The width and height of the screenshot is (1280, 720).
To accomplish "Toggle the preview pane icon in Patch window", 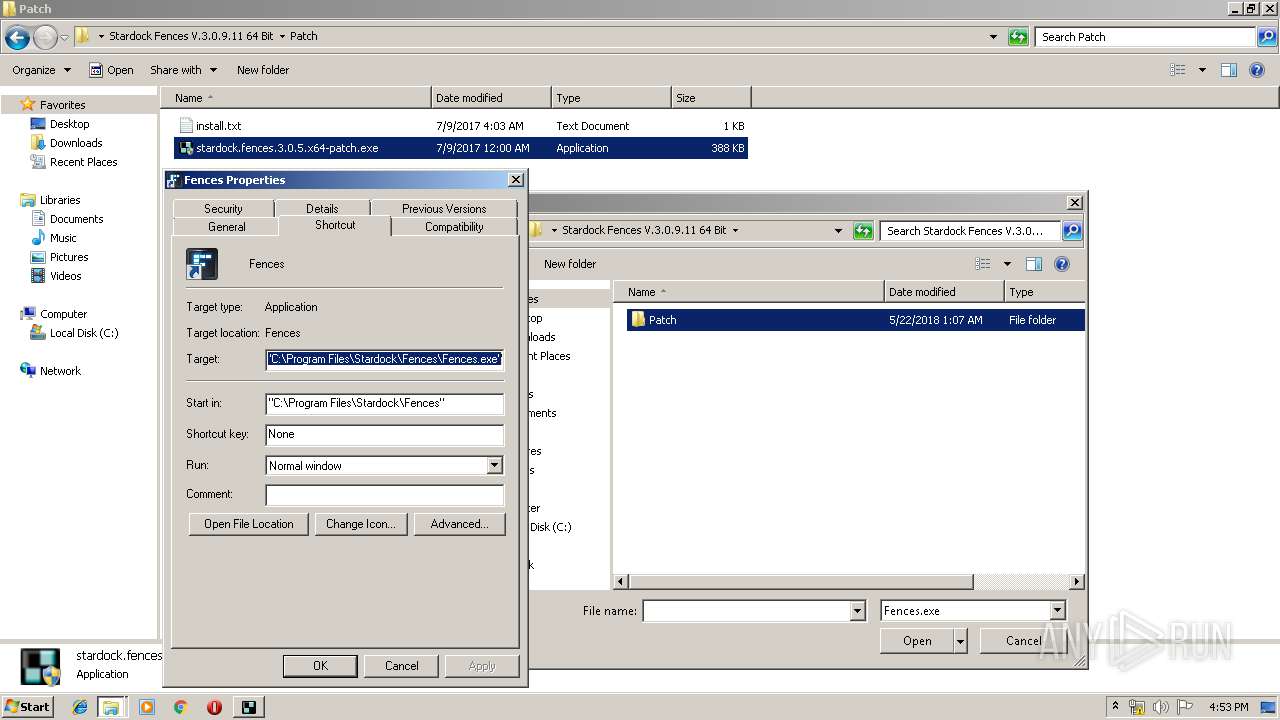I will [1229, 70].
